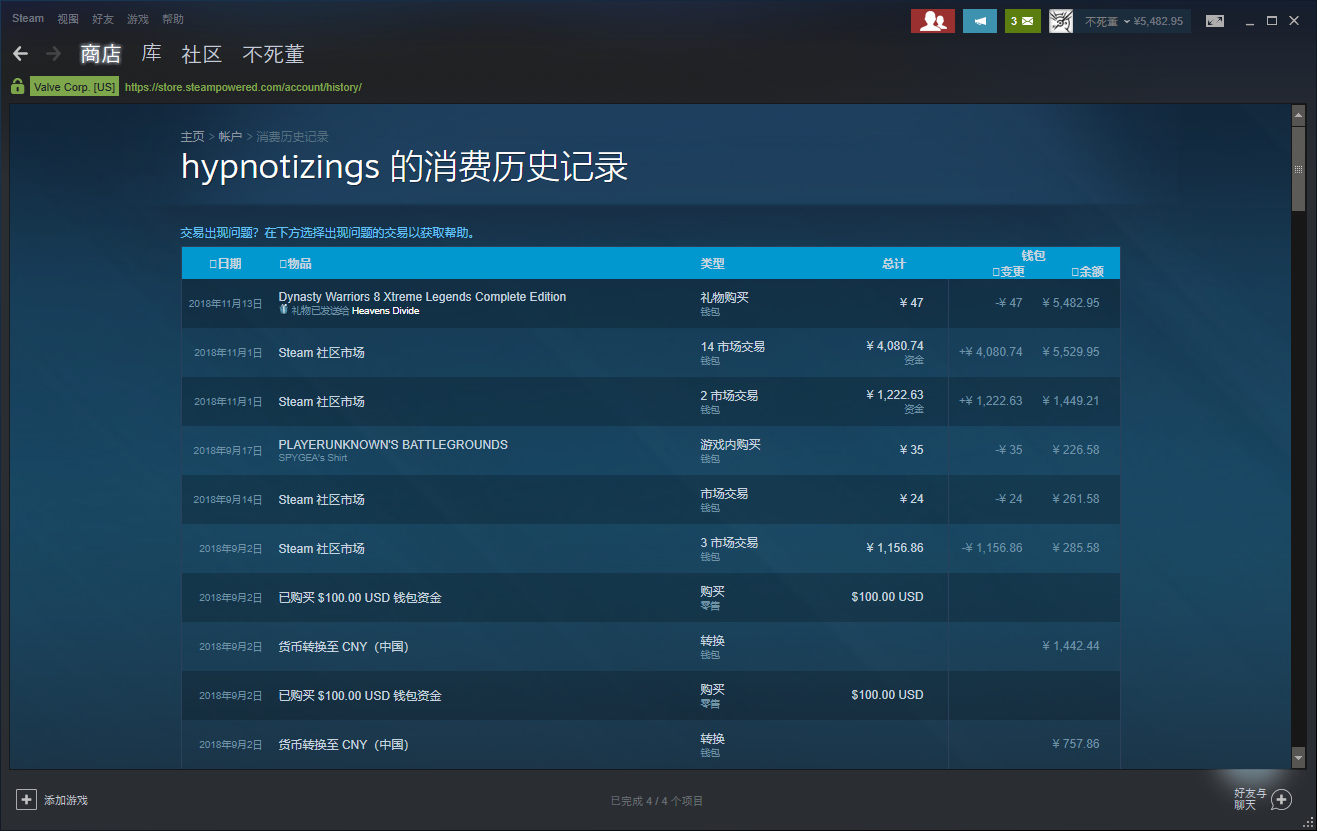This screenshot has width=1317, height=831.
Task: Switch to the 库 tab
Action: pyautogui.click(x=151, y=54)
